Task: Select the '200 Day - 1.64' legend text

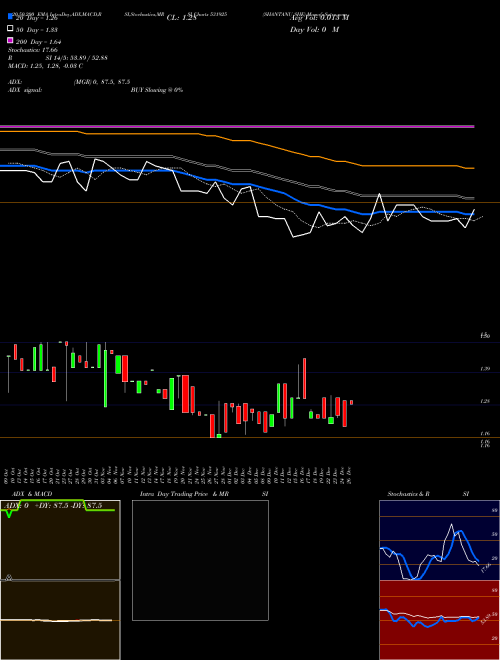Action: 39,42
